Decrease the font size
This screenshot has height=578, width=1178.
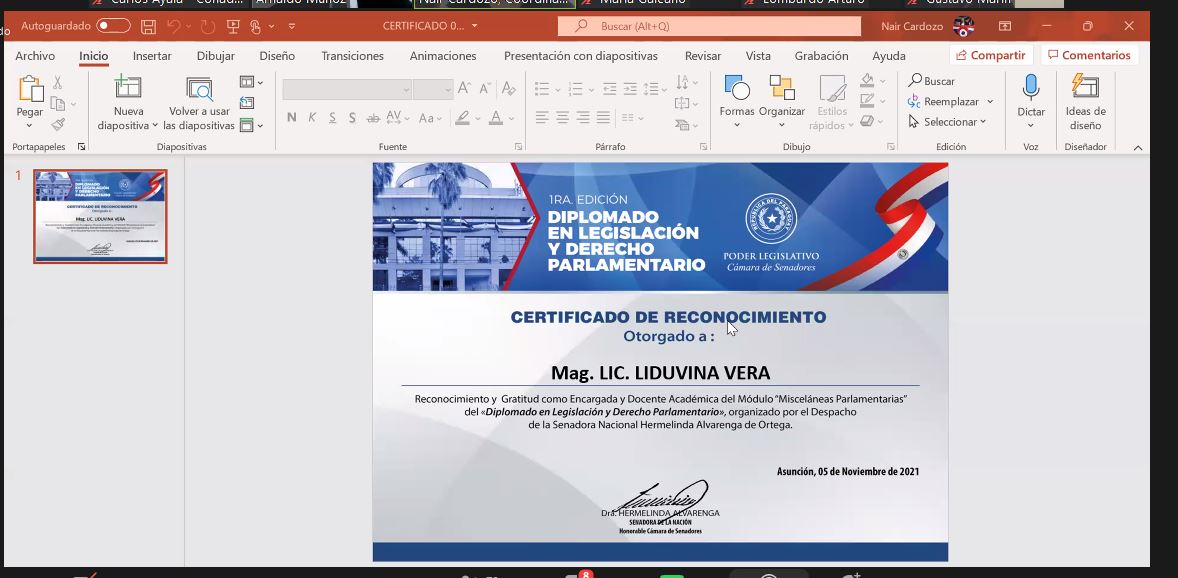(485, 88)
